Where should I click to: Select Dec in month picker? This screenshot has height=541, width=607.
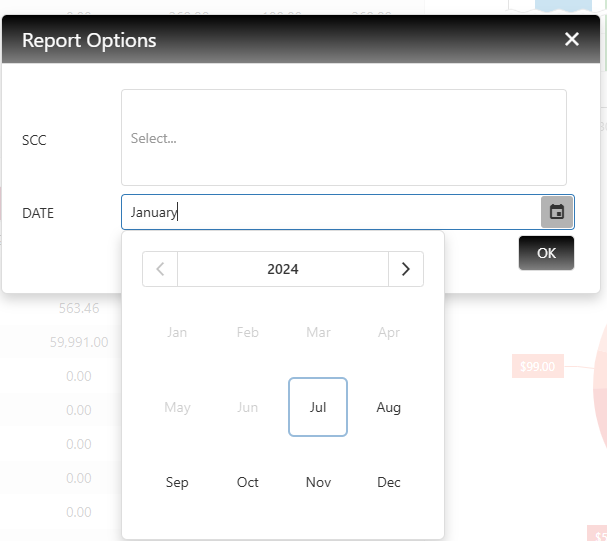coord(389,482)
